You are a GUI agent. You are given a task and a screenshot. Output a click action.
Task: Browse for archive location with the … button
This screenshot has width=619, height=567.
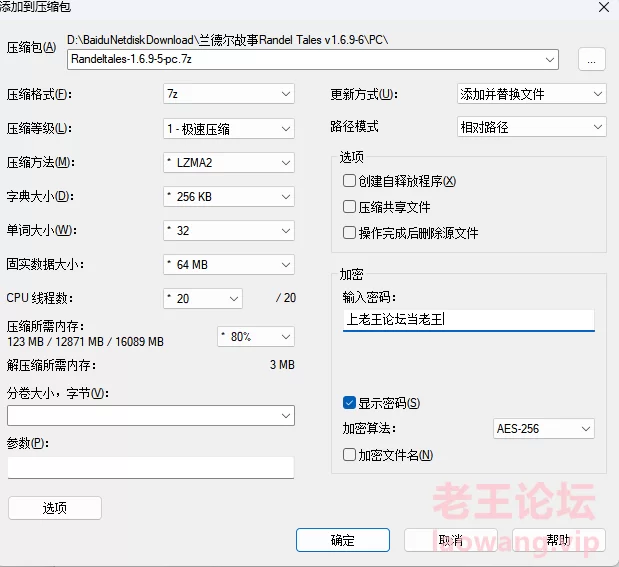coord(591,60)
